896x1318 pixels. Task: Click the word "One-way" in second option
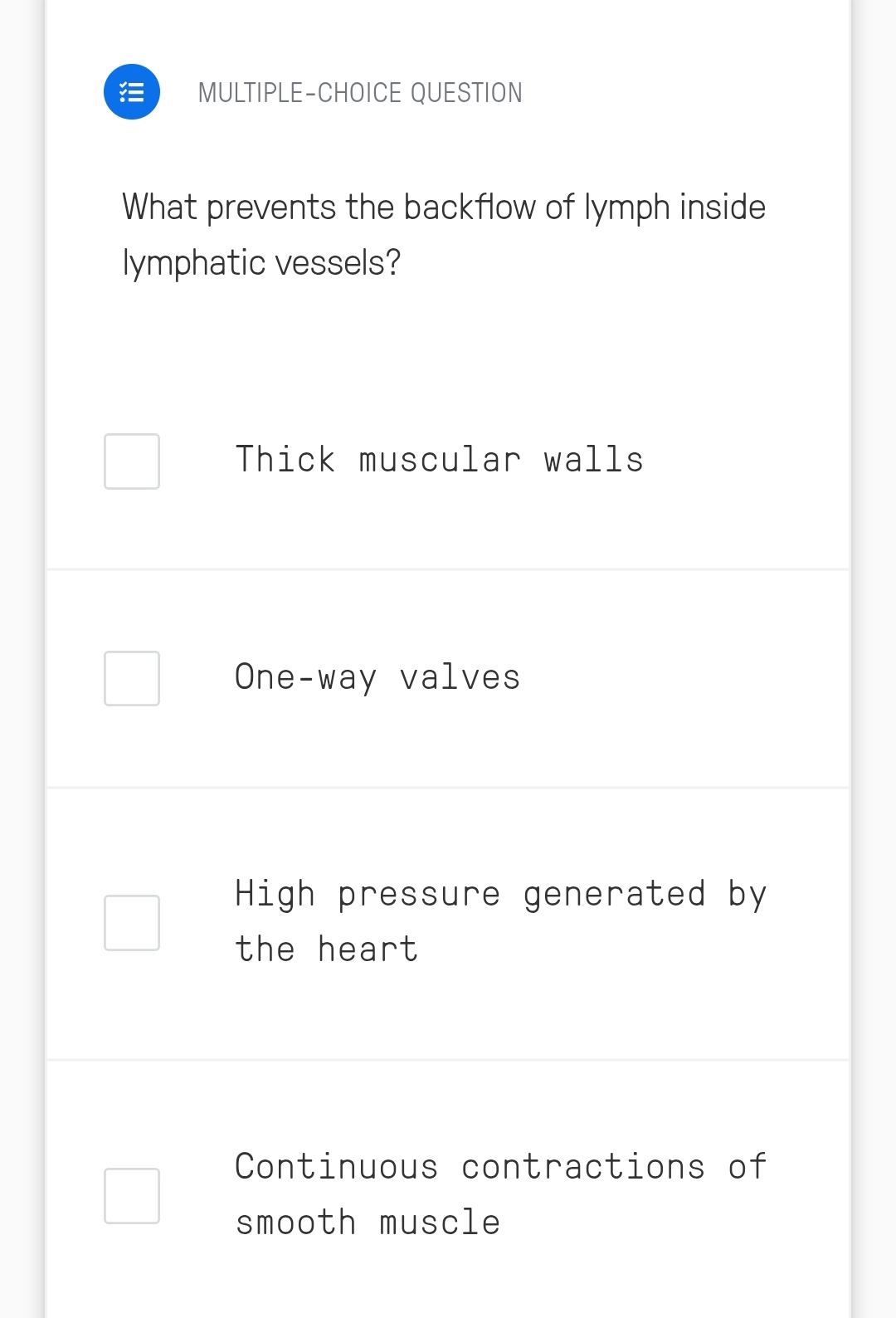coord(305,677)
